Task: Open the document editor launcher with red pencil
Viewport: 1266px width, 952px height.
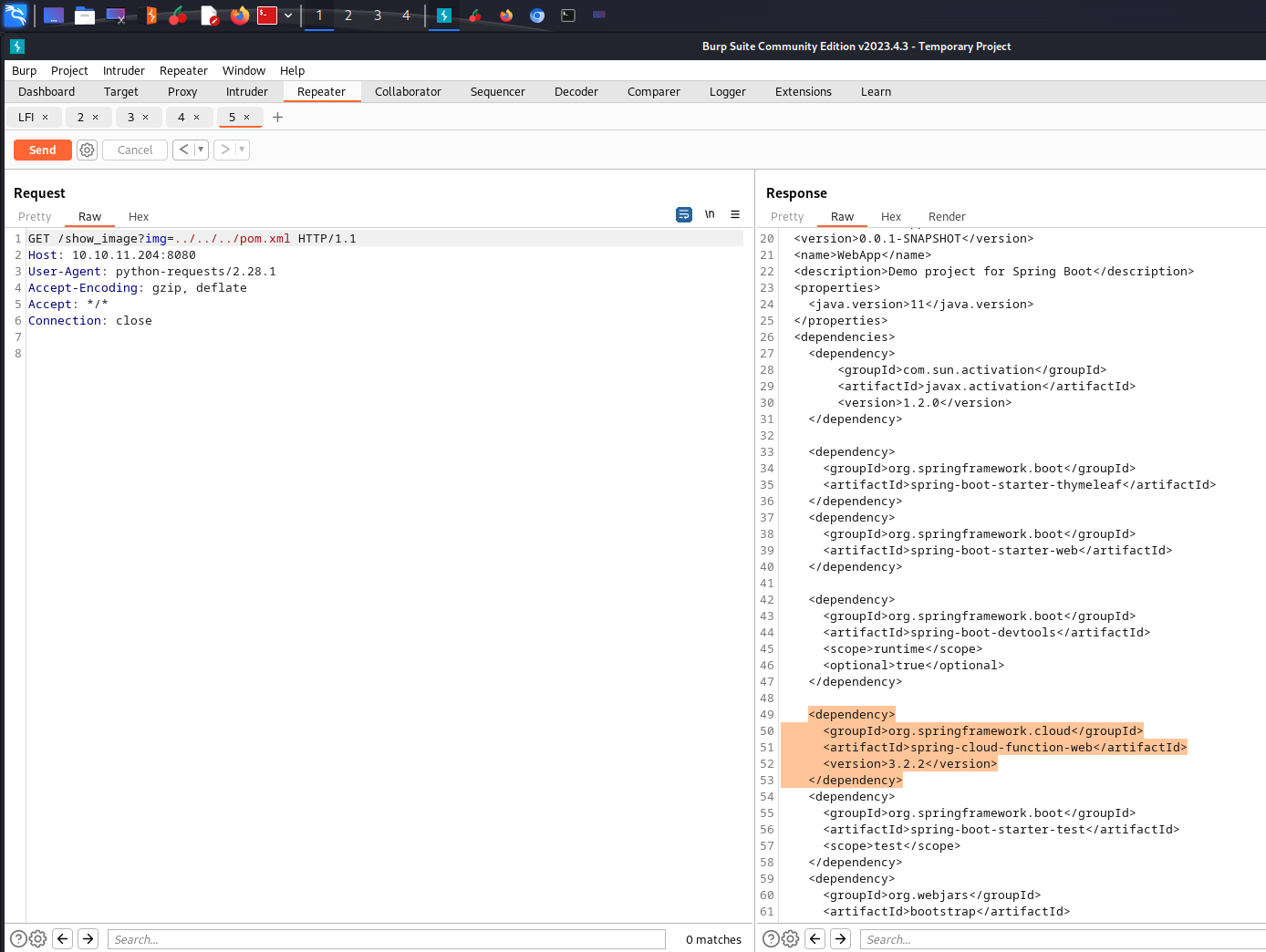Action: coord(210,16)
